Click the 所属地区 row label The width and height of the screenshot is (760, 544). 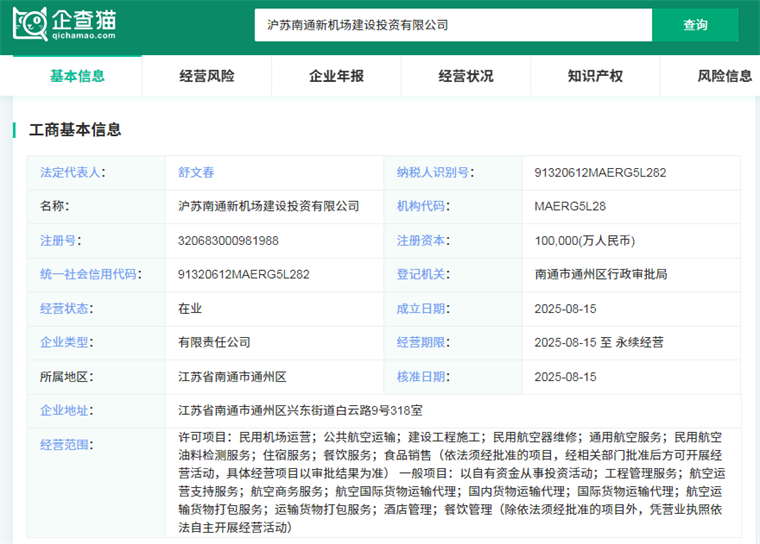(66, 377)
